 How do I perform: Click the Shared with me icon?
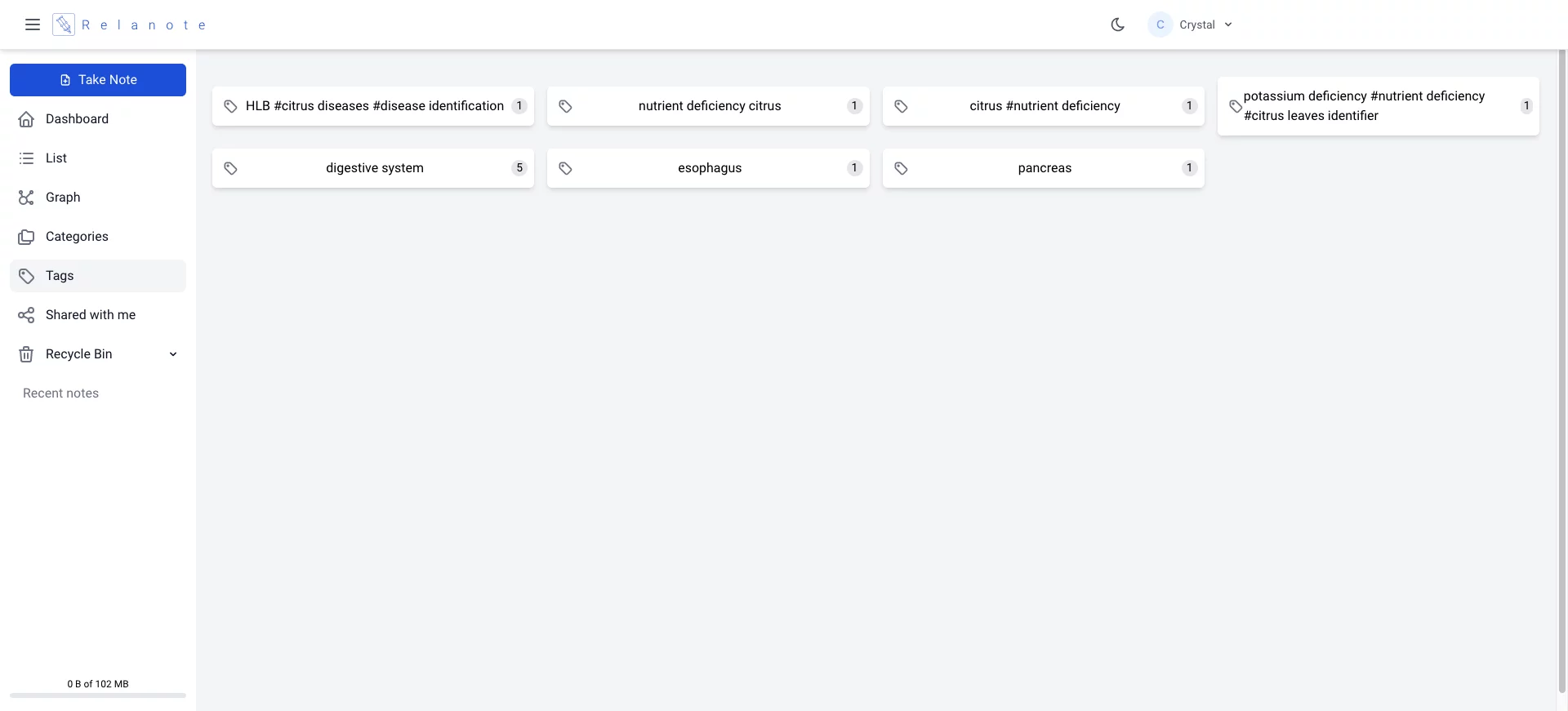[x=26, y=315]
